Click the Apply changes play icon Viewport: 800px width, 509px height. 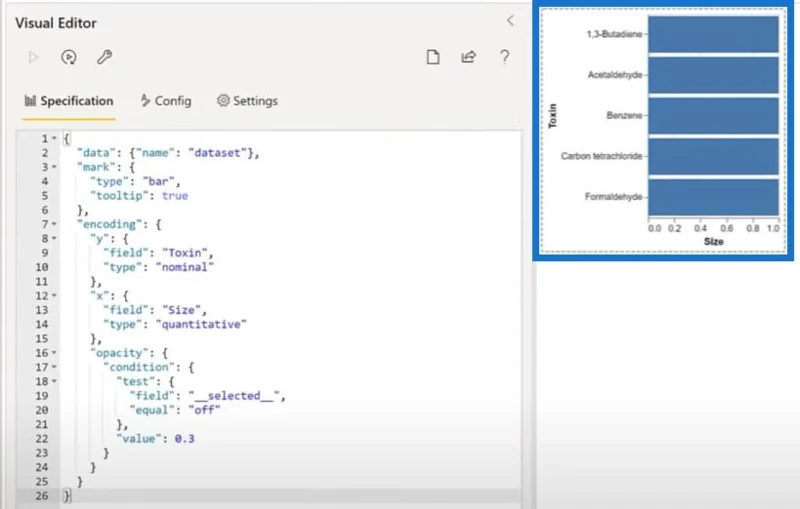[33, 57]
